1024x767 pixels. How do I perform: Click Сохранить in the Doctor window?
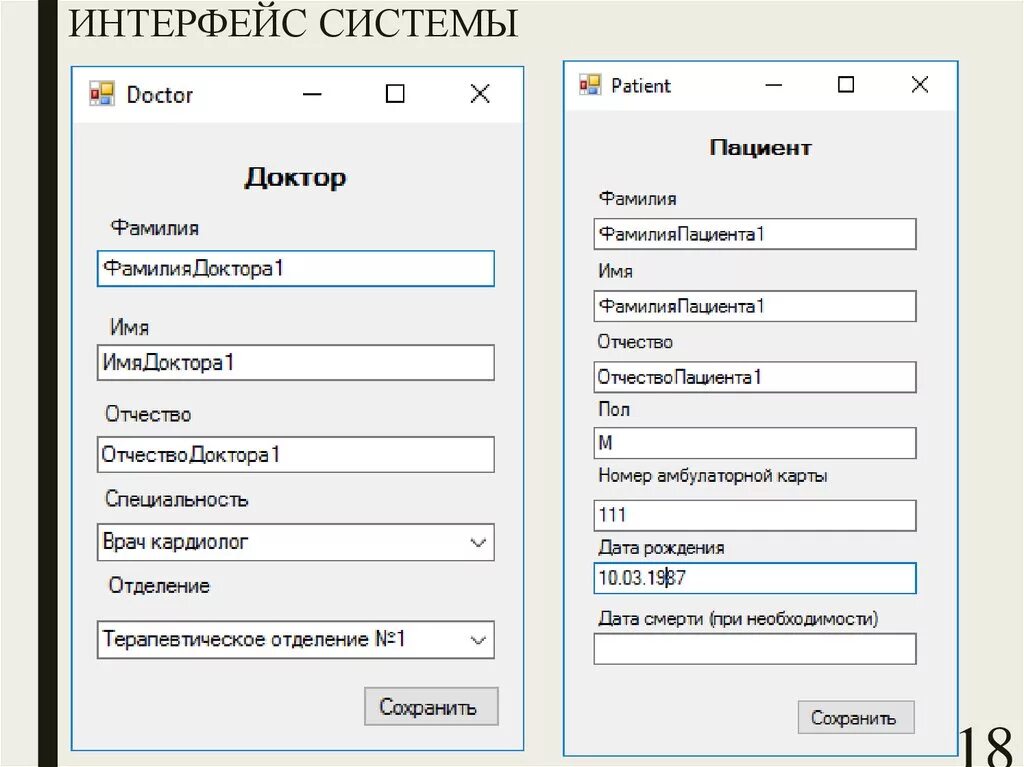pos(431,706)
